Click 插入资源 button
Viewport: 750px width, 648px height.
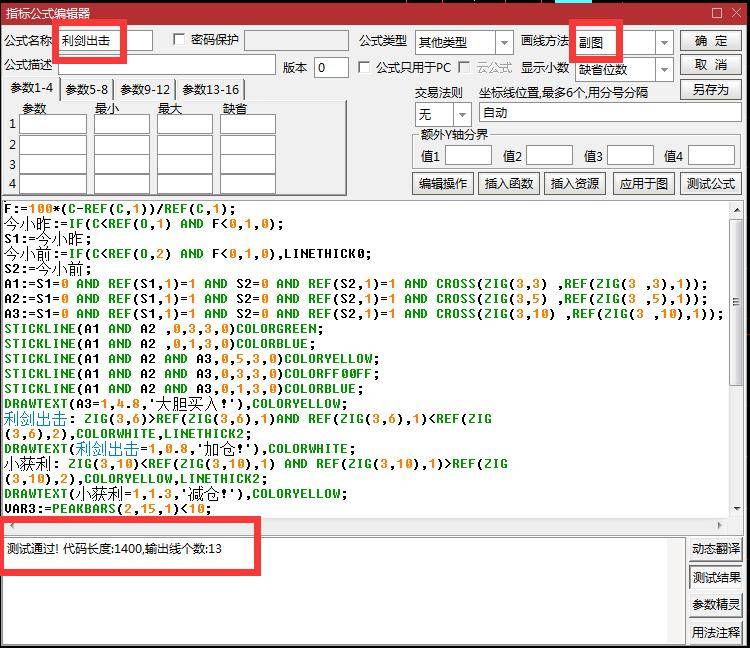[x=574, y=184]
